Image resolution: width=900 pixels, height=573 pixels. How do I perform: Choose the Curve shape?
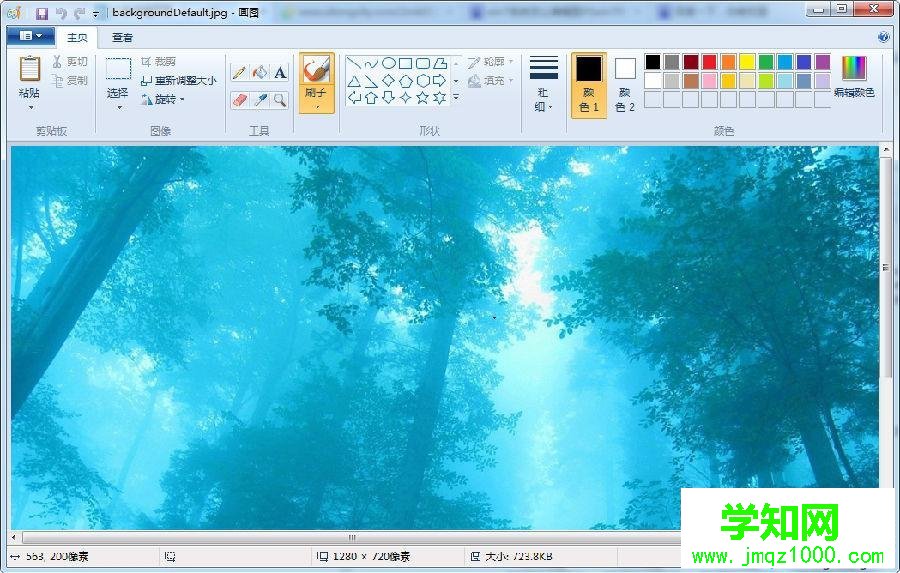371,63
